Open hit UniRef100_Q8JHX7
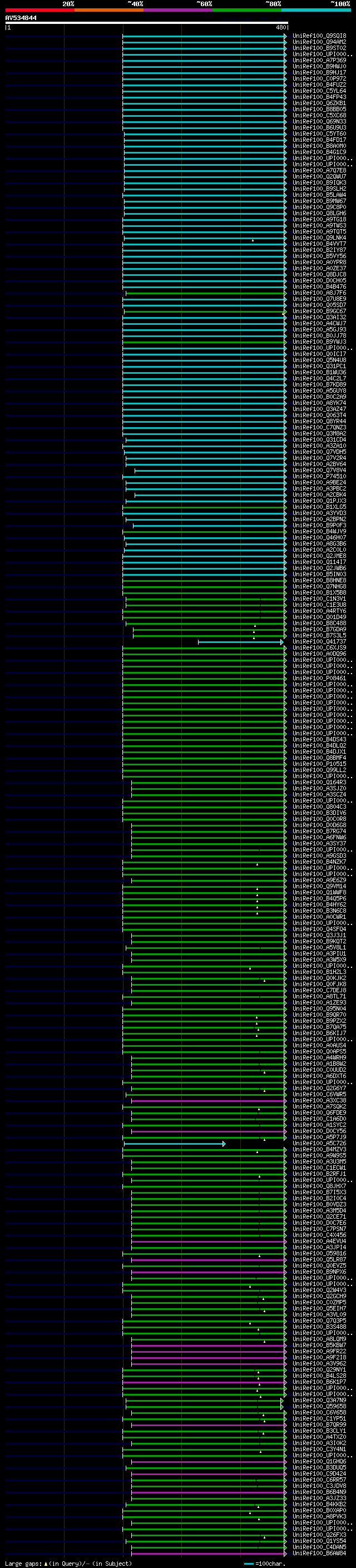 [x=319, y=1186]
